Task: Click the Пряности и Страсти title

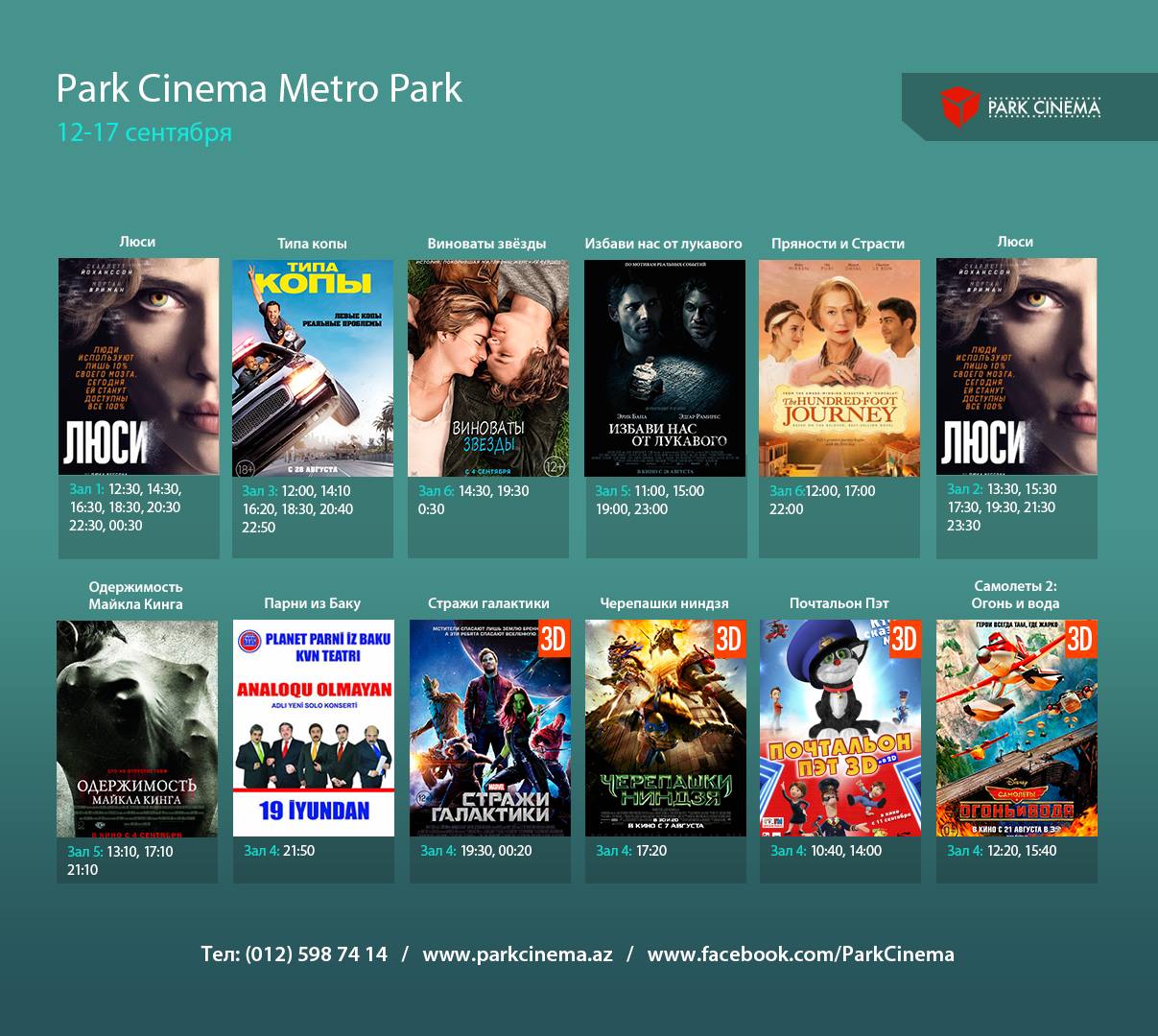Action: click(838, 244)
